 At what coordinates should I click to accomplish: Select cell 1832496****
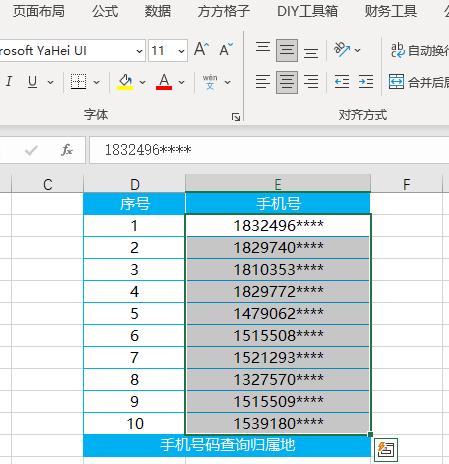pyautogui.click(x=278, y=226)
